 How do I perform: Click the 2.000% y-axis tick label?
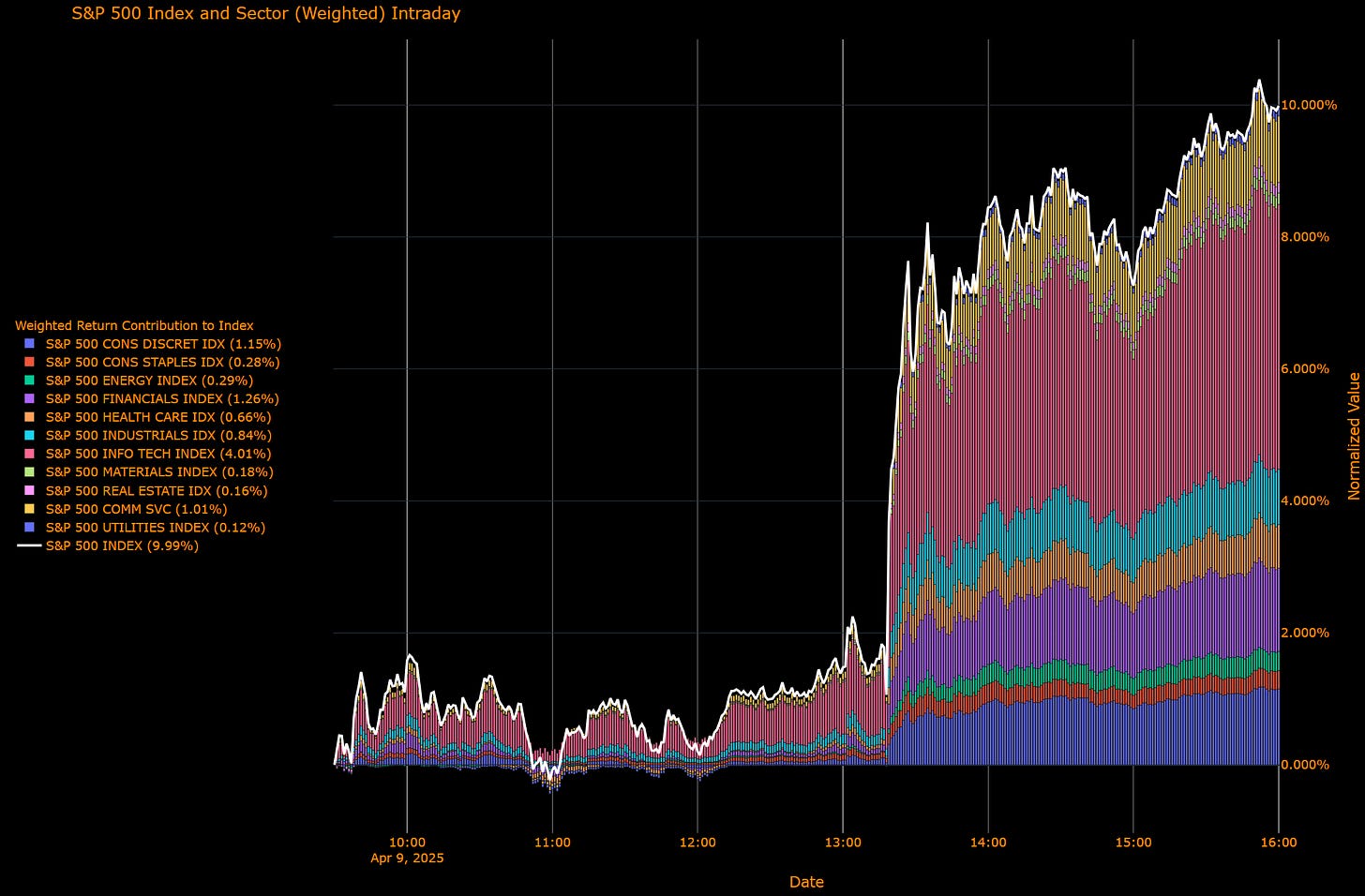click(1305, 633)
